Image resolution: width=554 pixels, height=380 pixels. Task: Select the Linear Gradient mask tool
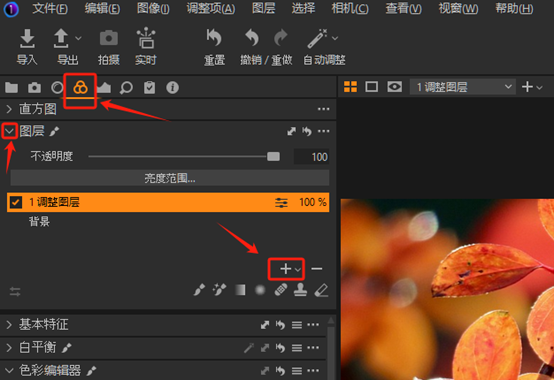(240, 290)
